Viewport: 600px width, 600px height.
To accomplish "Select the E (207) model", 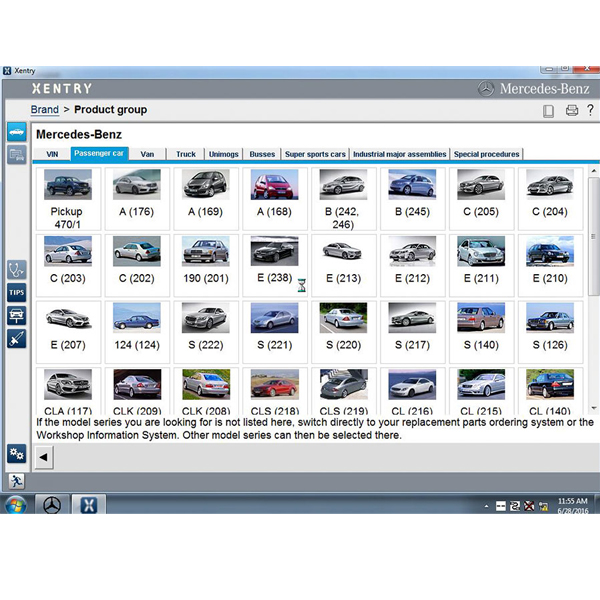I will point(68,332).
